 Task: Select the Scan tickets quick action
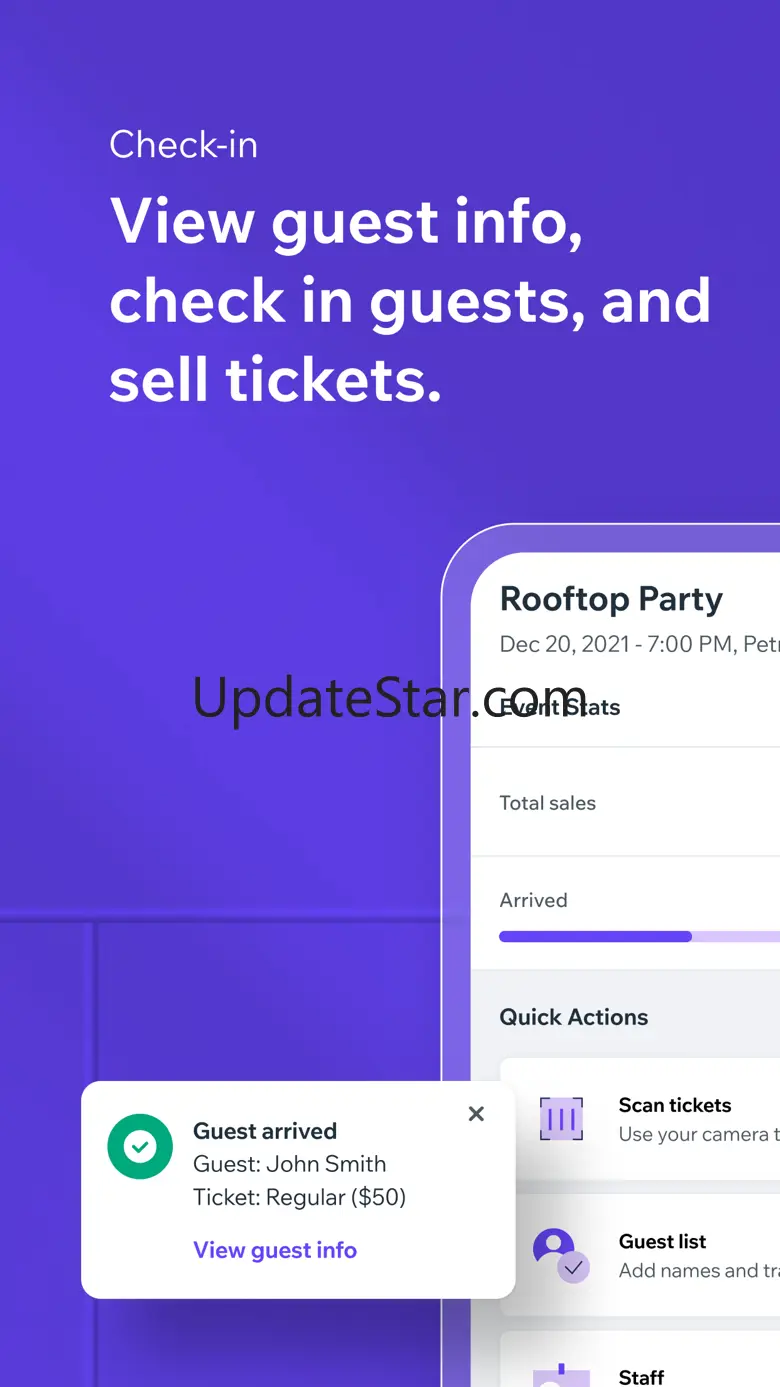click(x=640, y=1119)
